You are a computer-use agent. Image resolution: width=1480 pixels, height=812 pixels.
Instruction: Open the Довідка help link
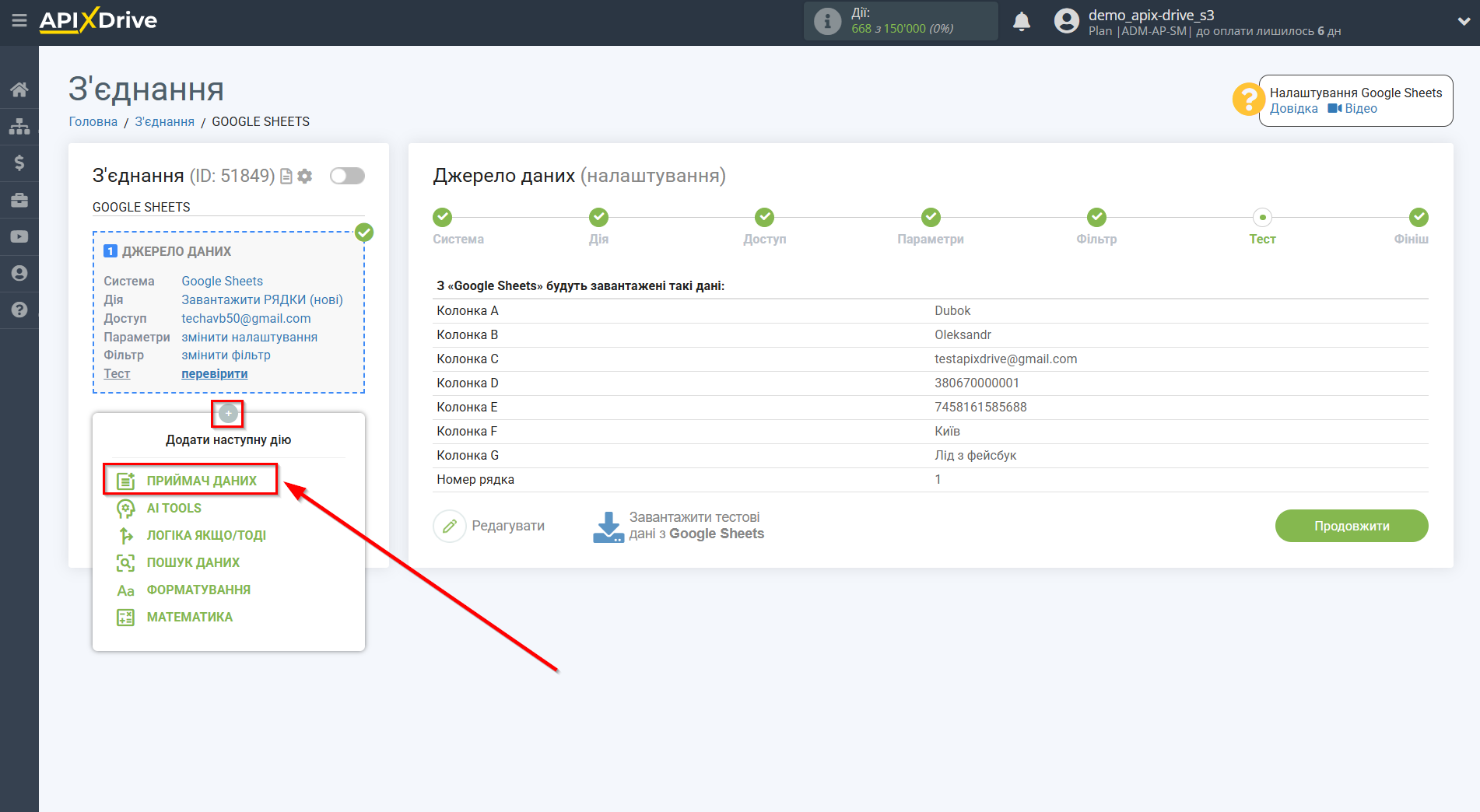click(1293, 109)
